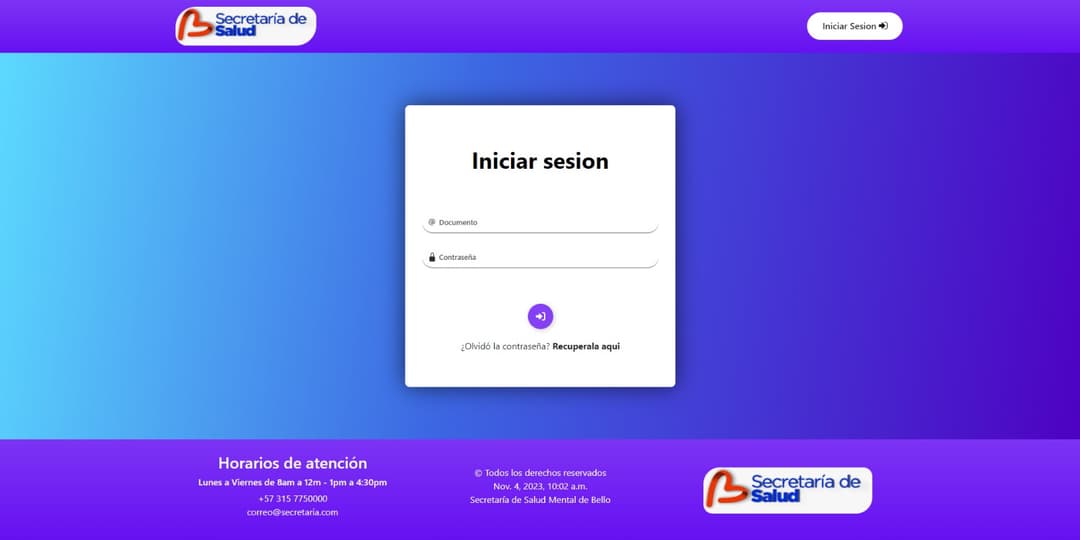Click the phone number +57 315 7750000

292,498
